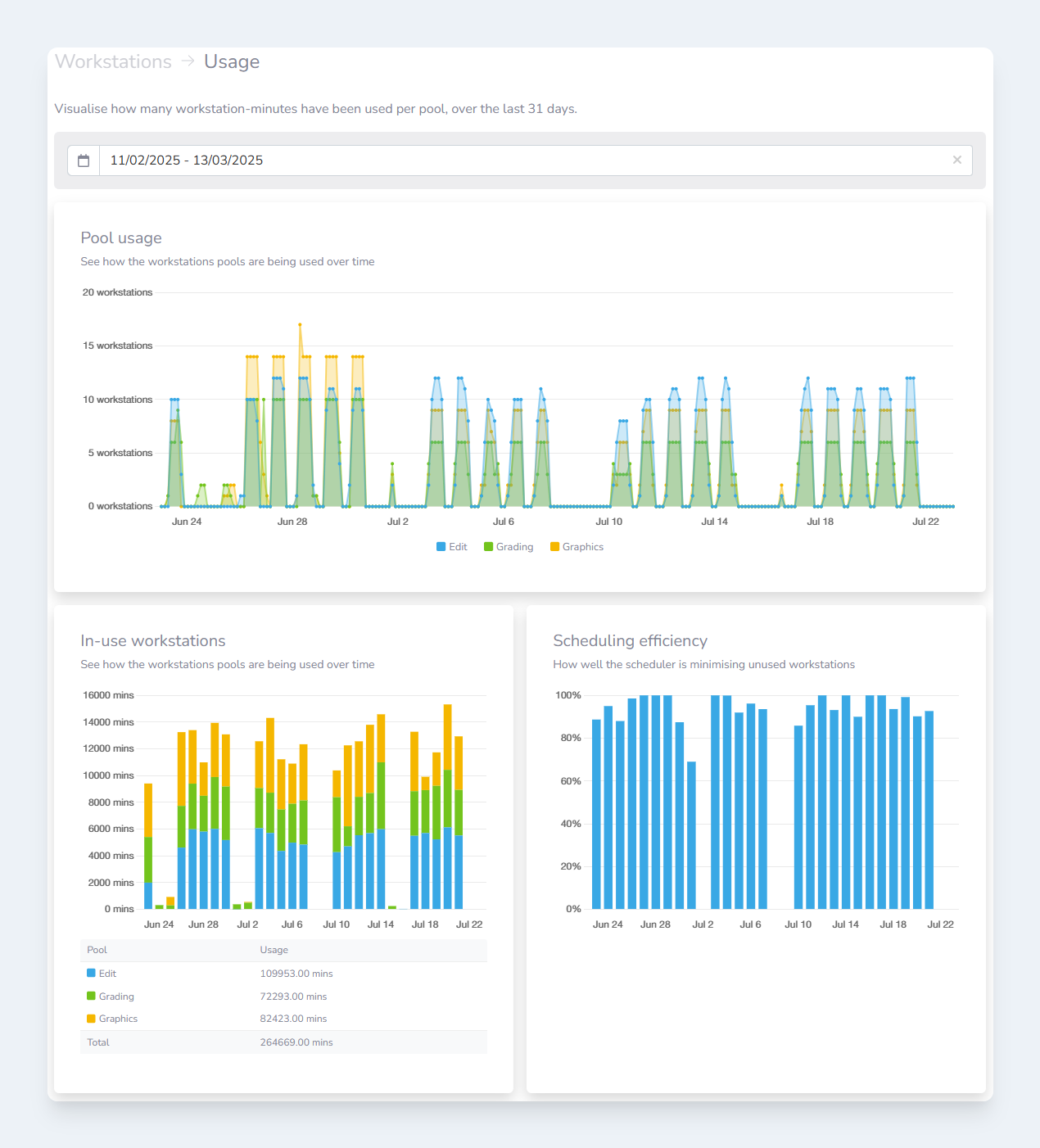Image resolution: width=1040 pixels, height=1148 pixels.
Task: Clear the date range with X icon
Action: (956, 160)
